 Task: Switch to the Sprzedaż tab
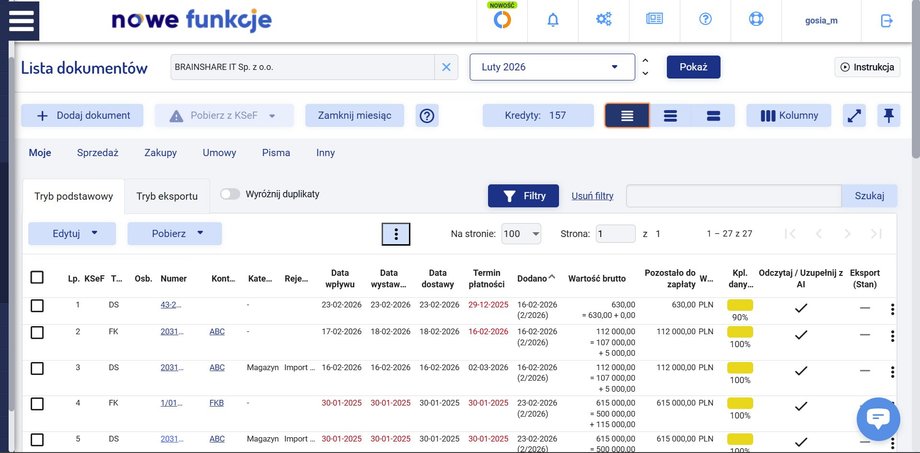tap(98, 153)
